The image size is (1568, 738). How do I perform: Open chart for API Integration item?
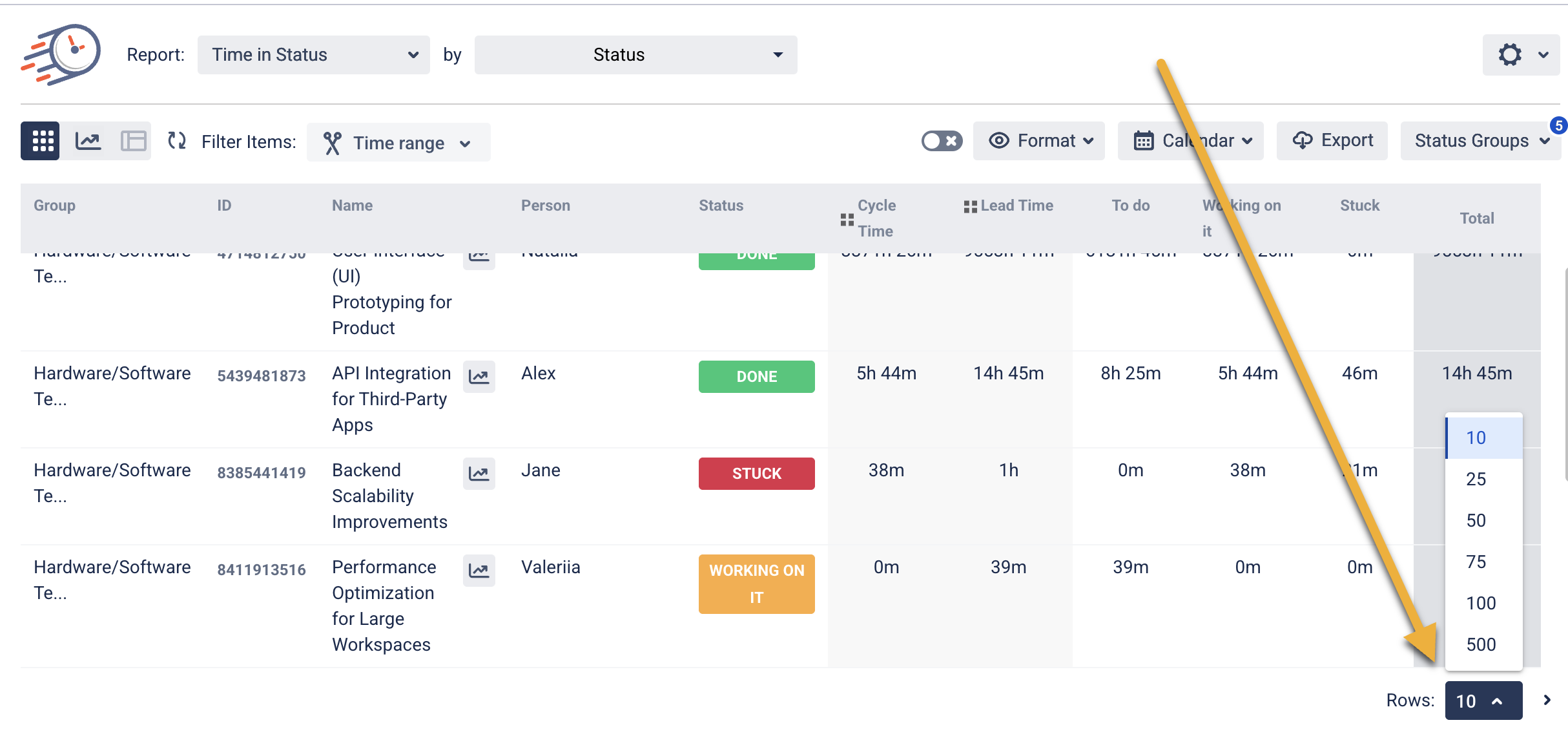[x=479, y=377]
